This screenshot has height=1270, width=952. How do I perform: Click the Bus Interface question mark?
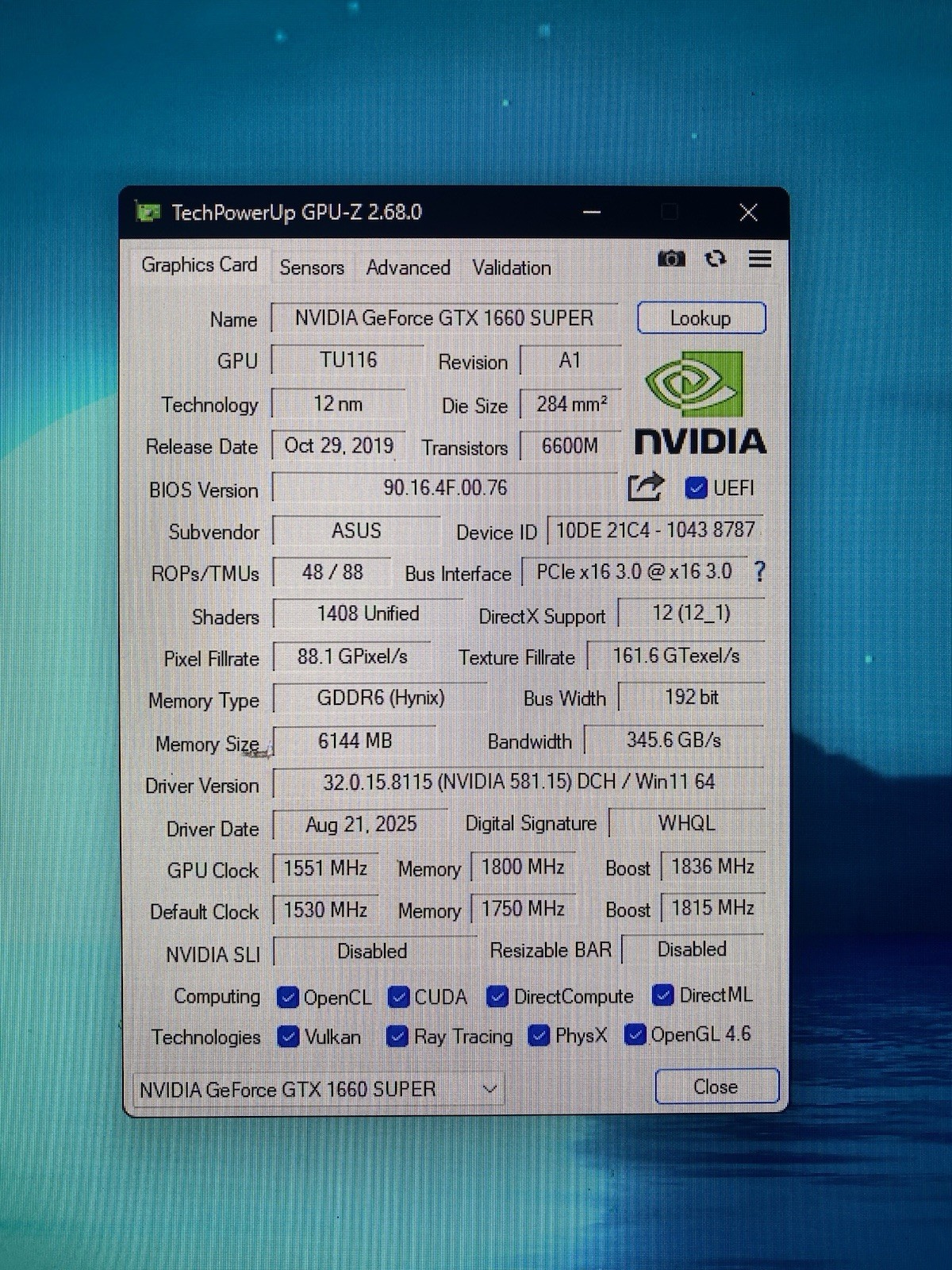[x=759, y=571]
